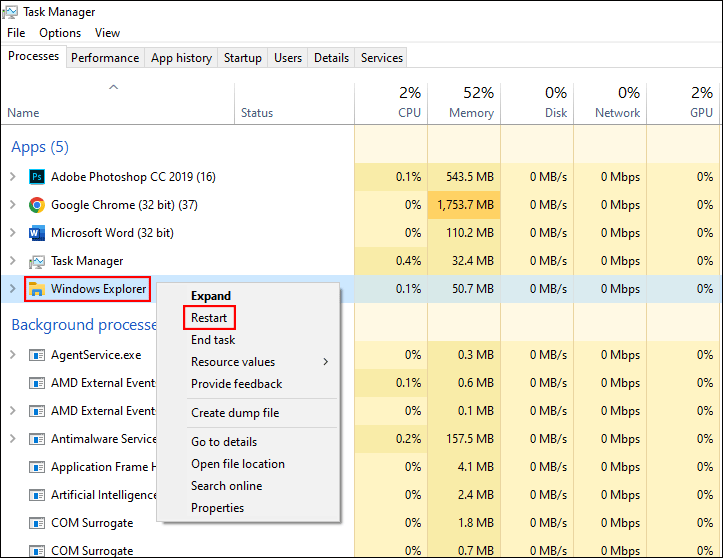Click the Google Chrome process icon
The width and height of the screenshot is (723, 558).
pos(37,205)
